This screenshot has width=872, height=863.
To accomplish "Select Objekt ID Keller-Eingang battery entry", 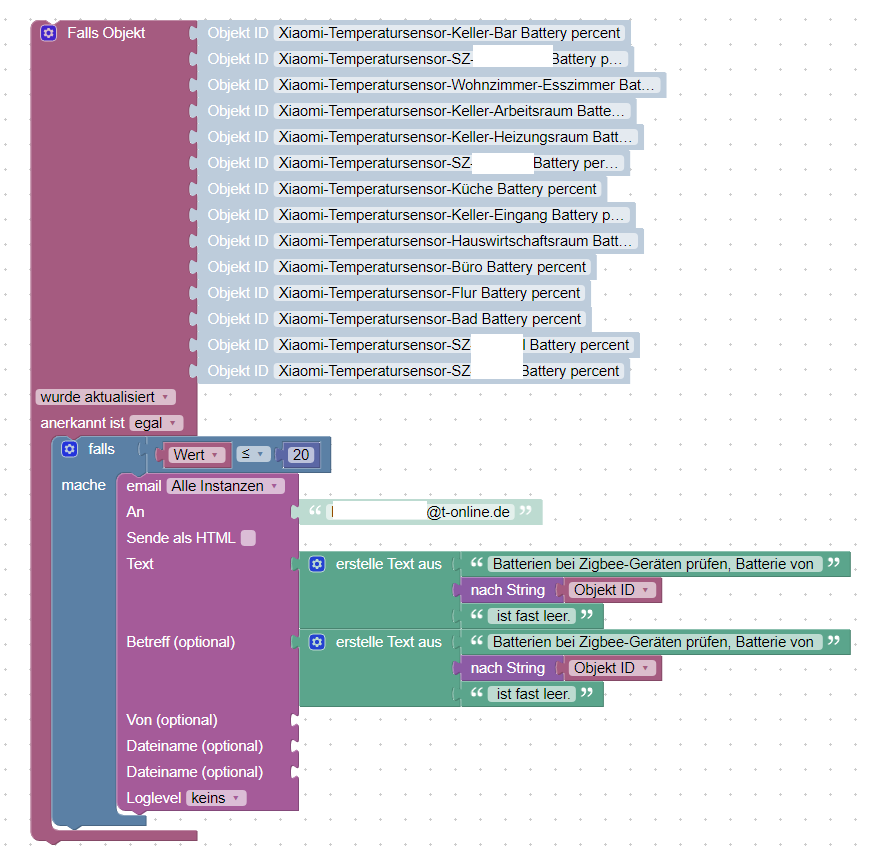I will click(452, 215).
